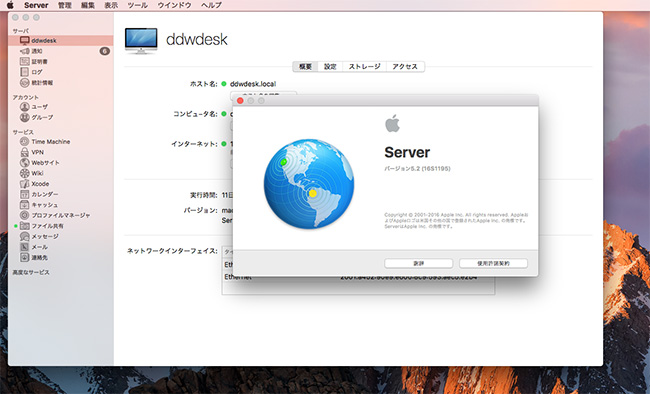This screenshot has width=650, height=394.
Task: Open the 編集 menu
Action: click(x=87, y=5)
